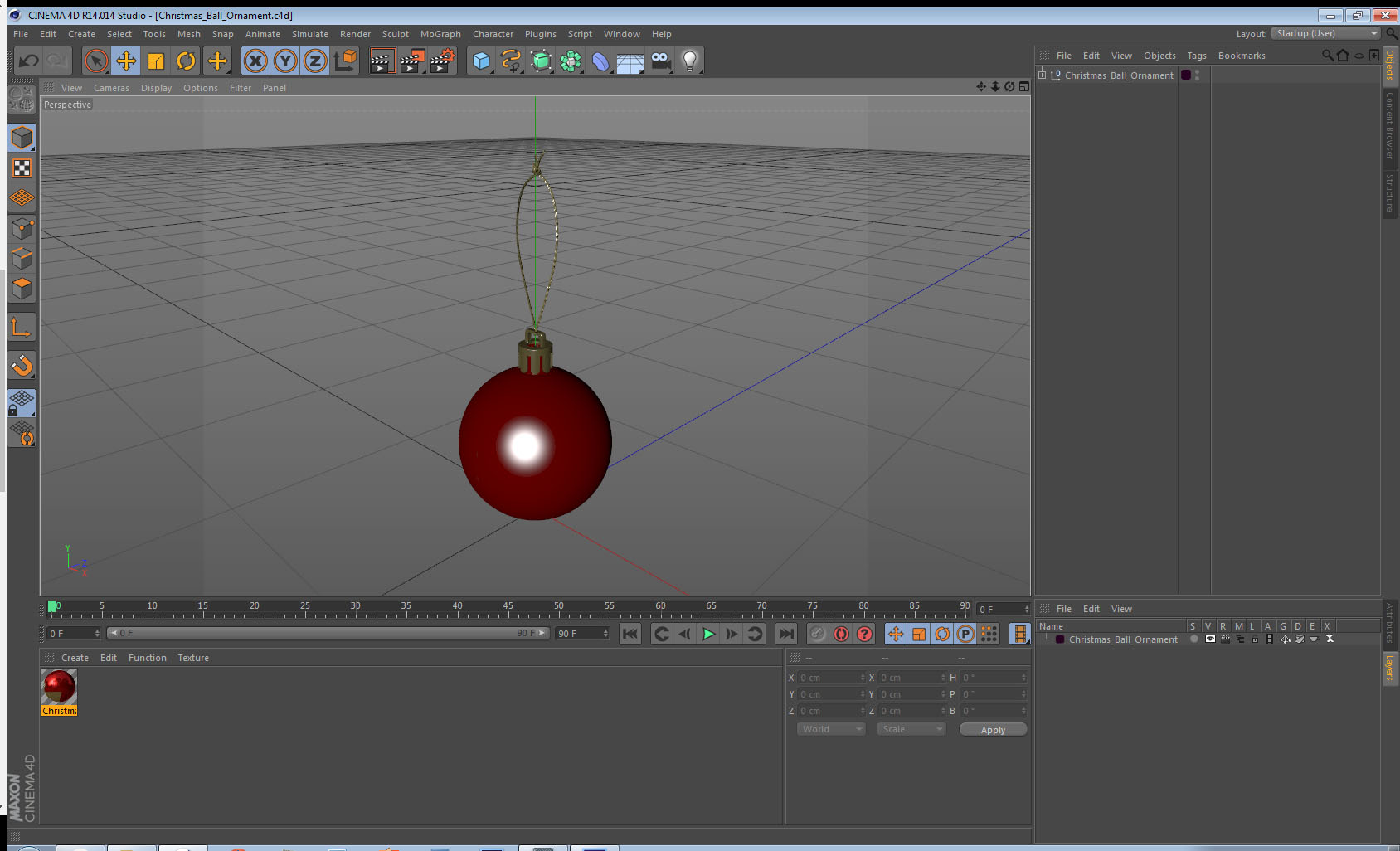Open viewport Cameras menu
This screenshot has height=851, width=1400.
point(111,88)
